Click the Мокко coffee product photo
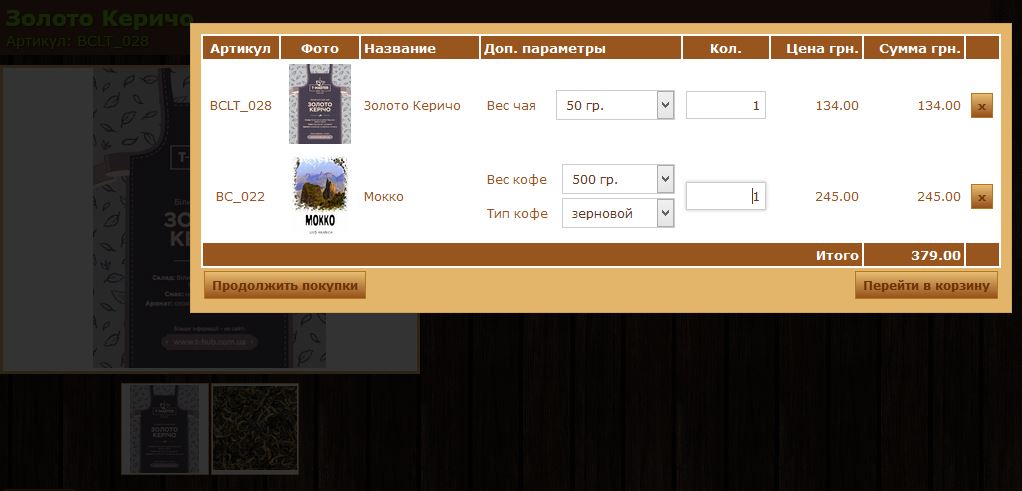 point(320,196)
